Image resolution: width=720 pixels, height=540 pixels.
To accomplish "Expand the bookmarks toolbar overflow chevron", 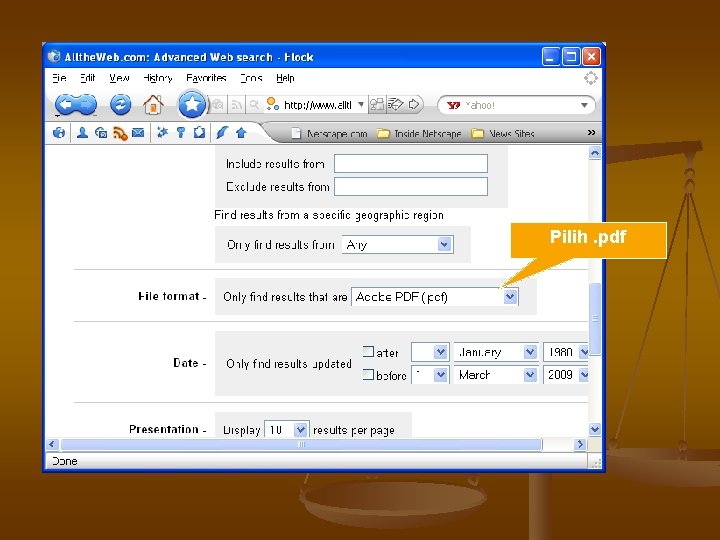I will pos(591,133).
